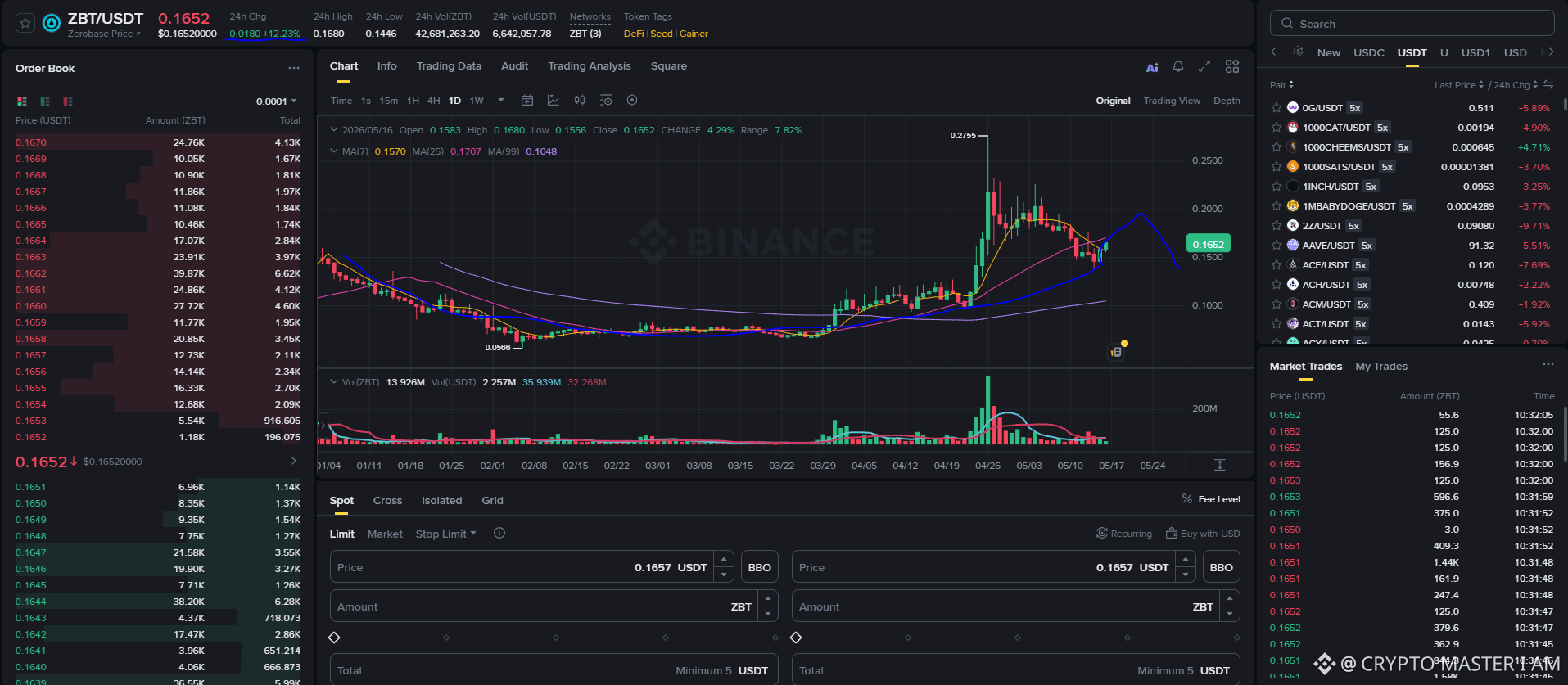
Task: Switch to the Trading Data tab
Action: tap(449, 66)
